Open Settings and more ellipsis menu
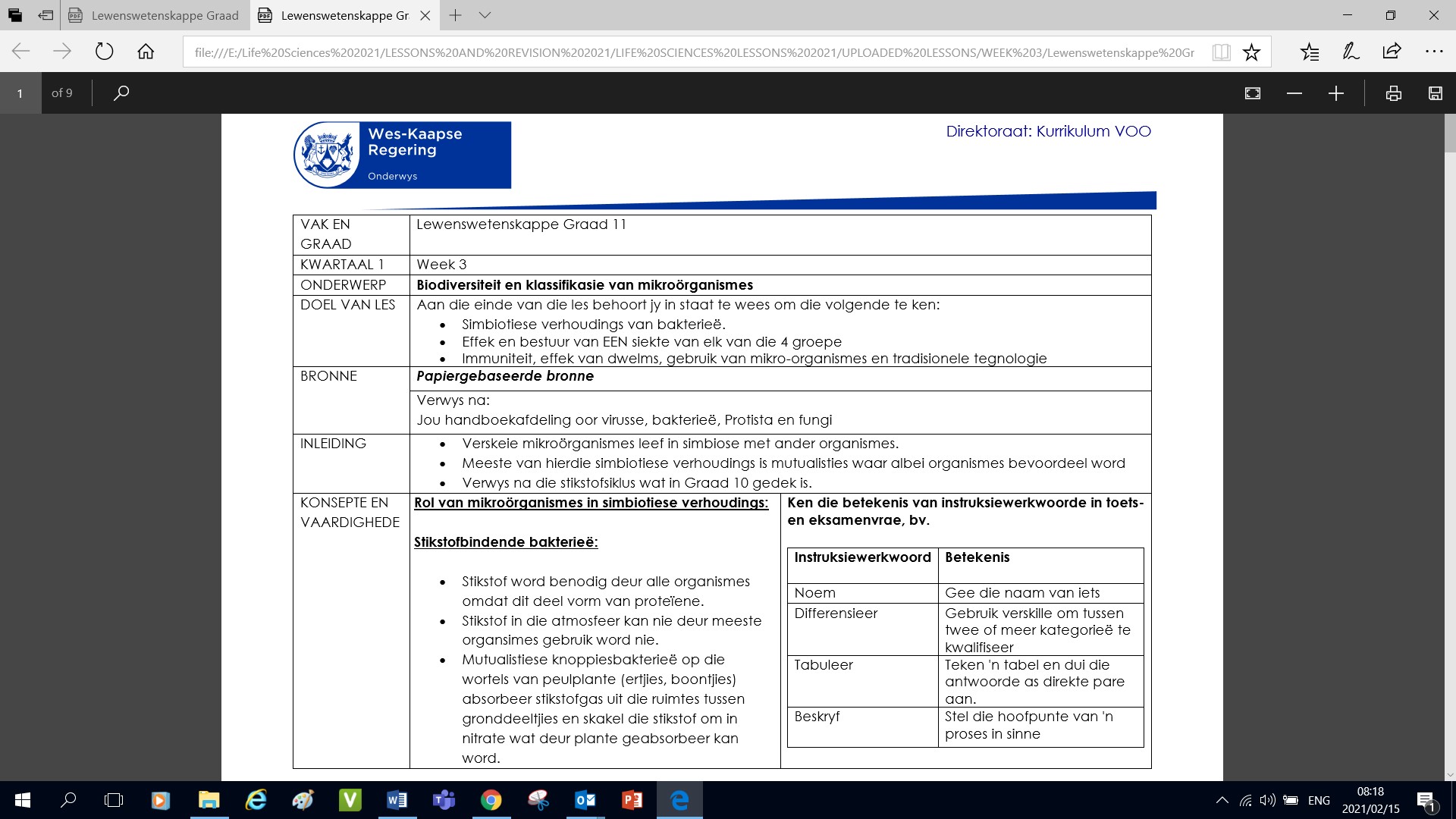 [1434, 52]
